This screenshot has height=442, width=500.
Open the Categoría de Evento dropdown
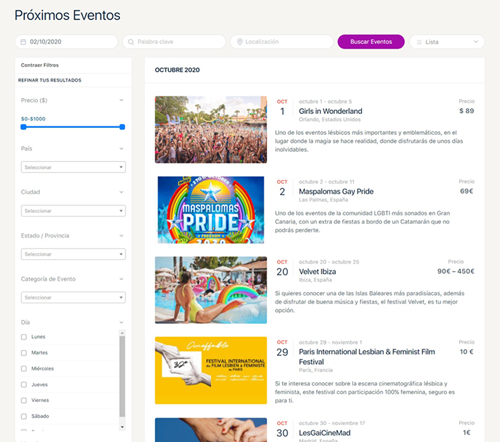click(x=73, y=297)
